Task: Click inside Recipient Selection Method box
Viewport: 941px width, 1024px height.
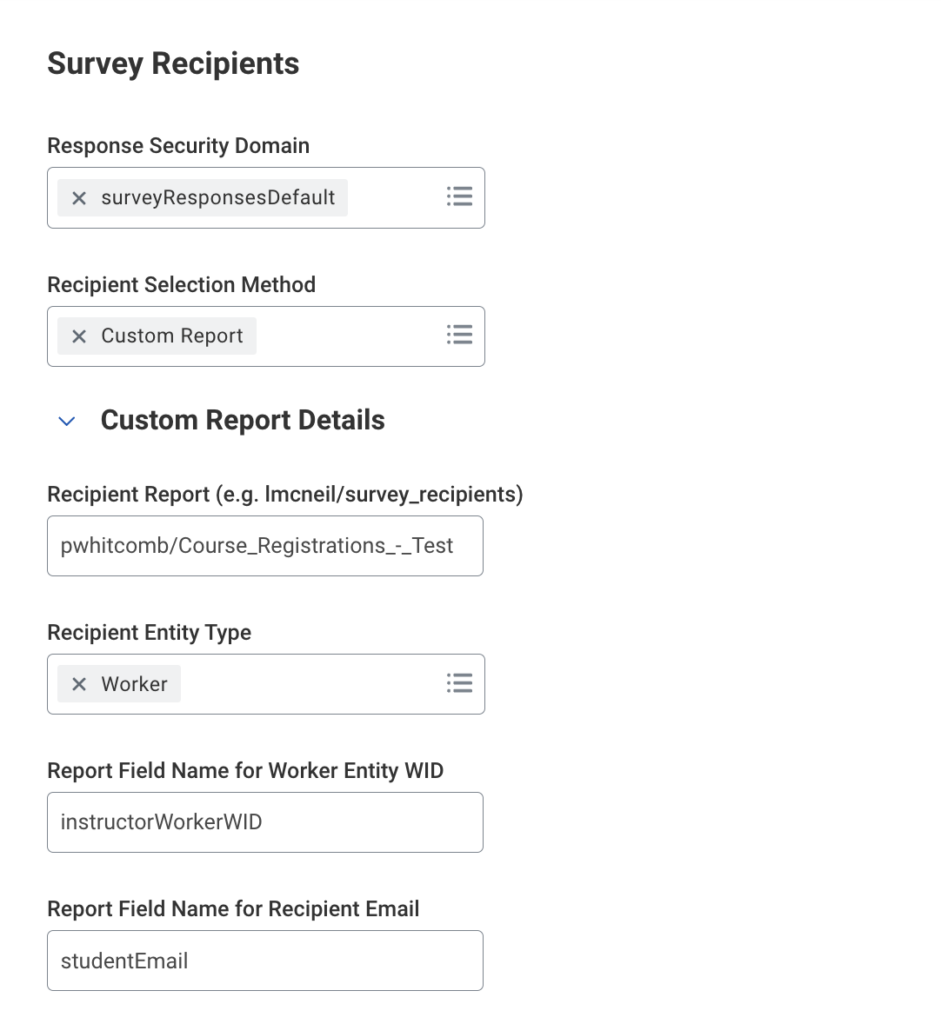Action: click(350, 336)
